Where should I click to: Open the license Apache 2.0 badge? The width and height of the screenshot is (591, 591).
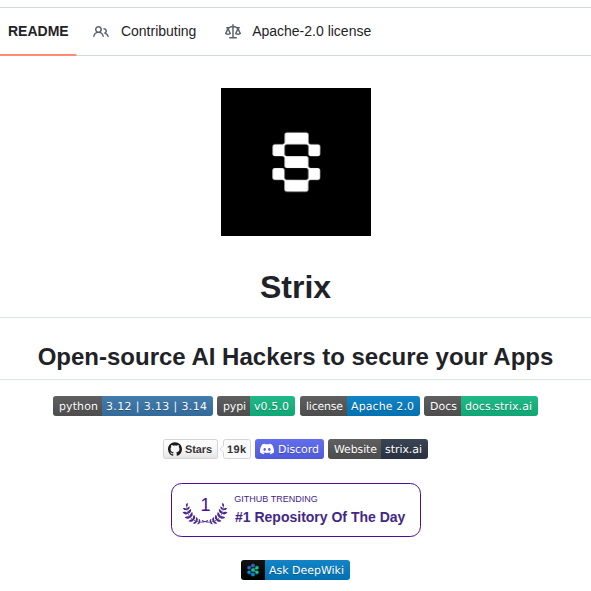click(x=360, y=406)
